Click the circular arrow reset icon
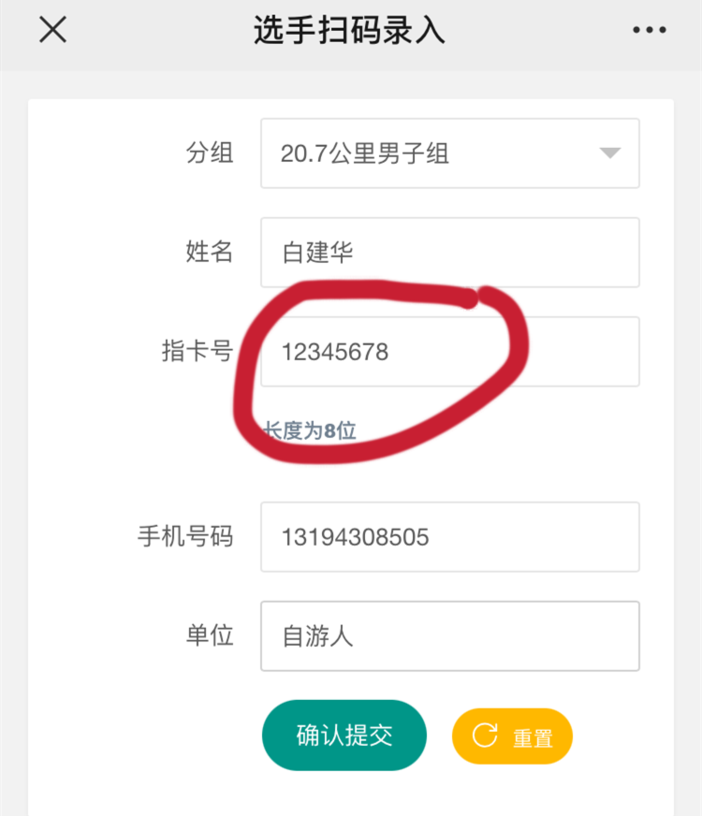The height and width of the screenshot is (816, 702). pos(485,736)
